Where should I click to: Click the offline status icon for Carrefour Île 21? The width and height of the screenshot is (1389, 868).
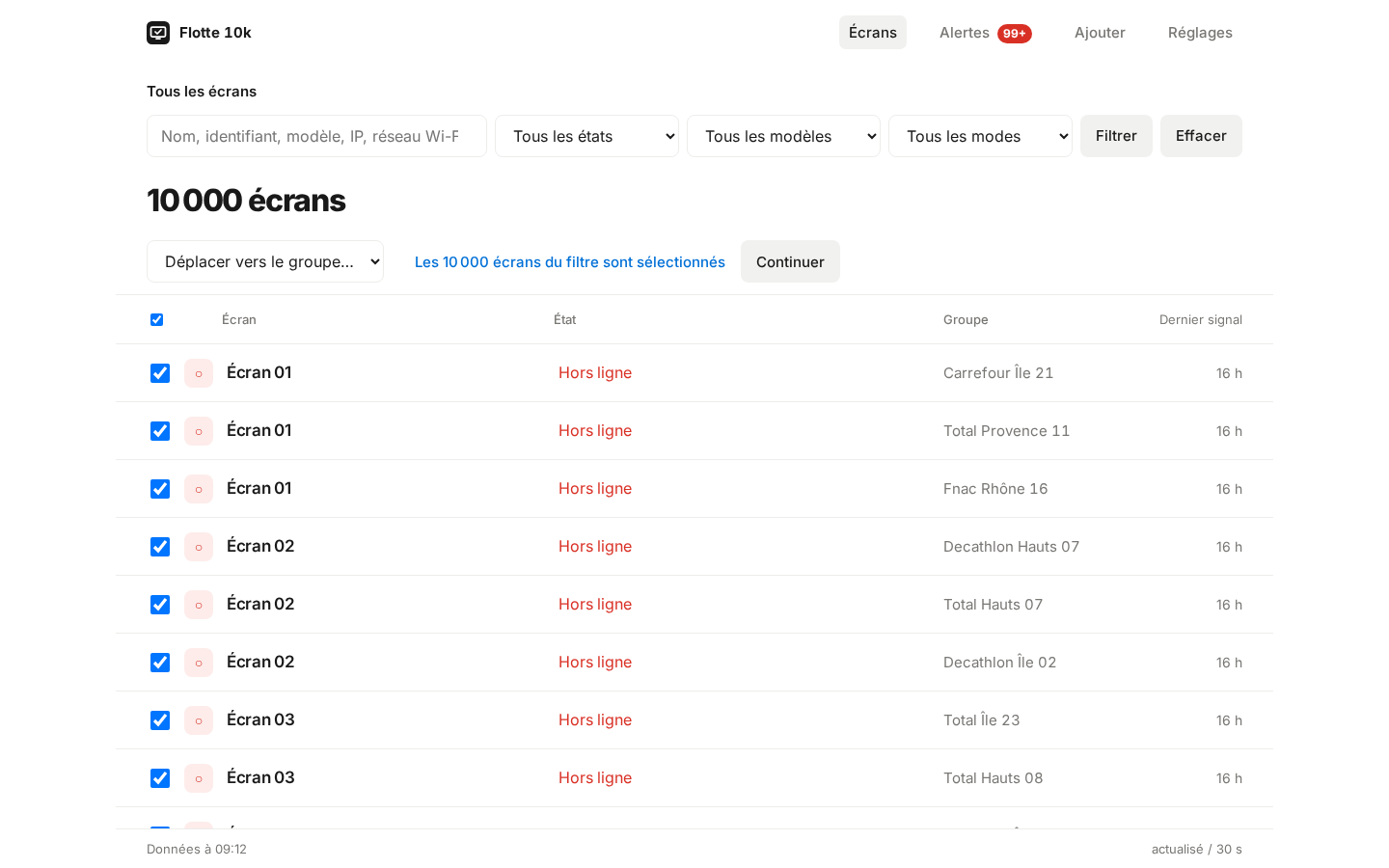(199, 373)
